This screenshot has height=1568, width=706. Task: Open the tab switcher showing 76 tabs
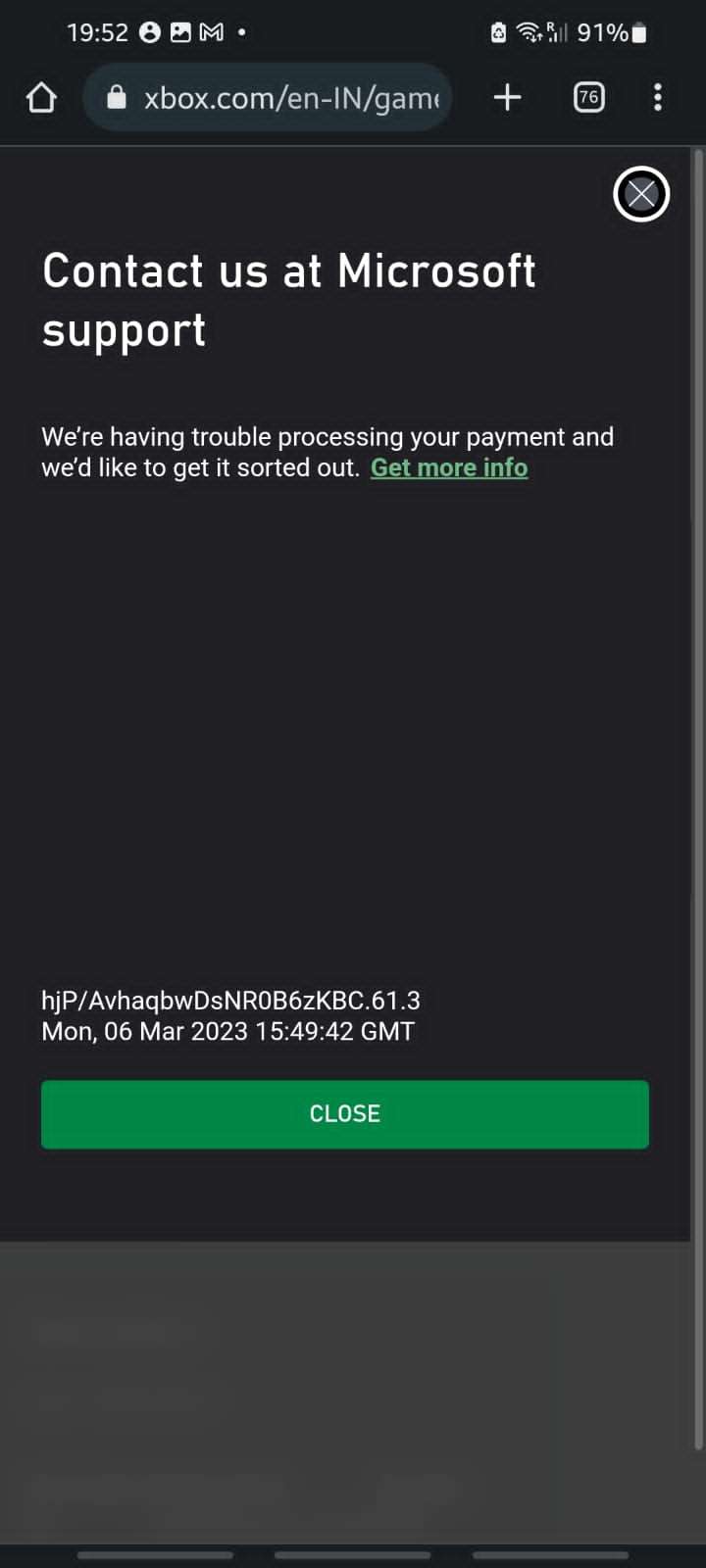588,97
